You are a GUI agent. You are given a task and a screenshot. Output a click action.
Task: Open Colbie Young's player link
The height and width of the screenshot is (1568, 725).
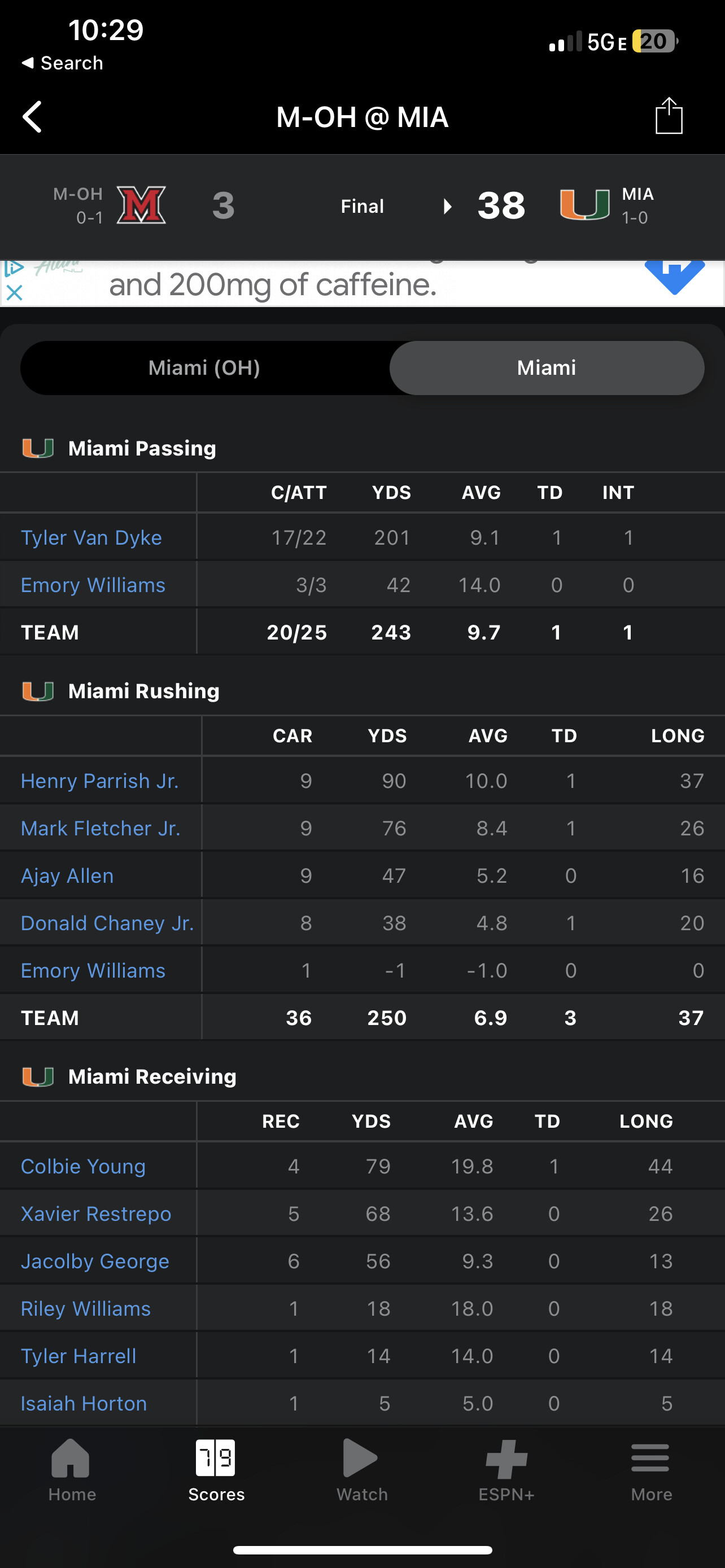coord(84,1166)
